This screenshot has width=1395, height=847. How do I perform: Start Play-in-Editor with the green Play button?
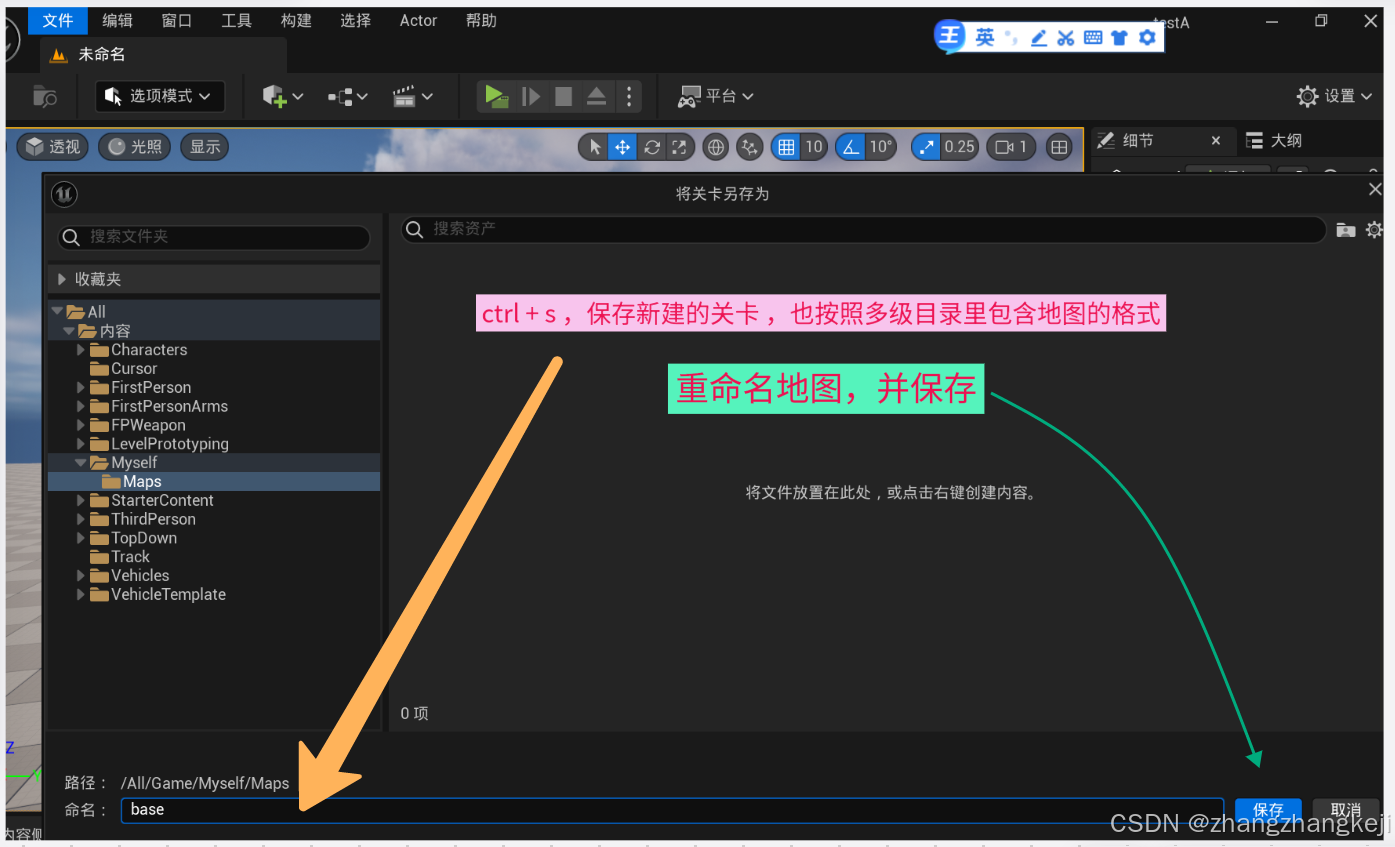(497, 96)
